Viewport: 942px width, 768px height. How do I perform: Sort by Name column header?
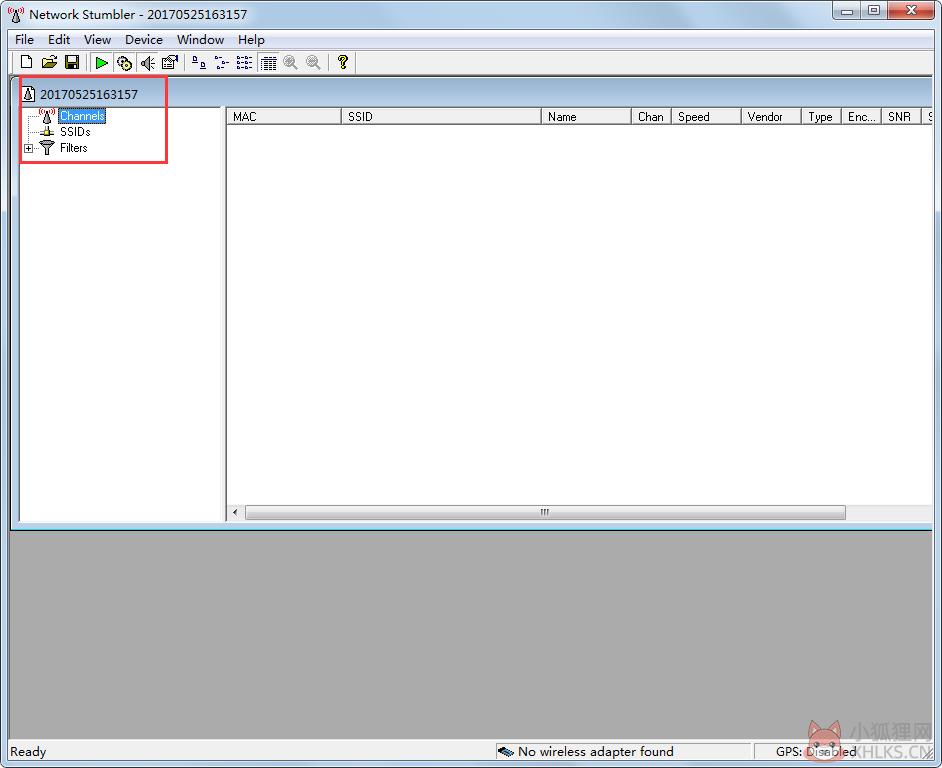tap(586, 117)
